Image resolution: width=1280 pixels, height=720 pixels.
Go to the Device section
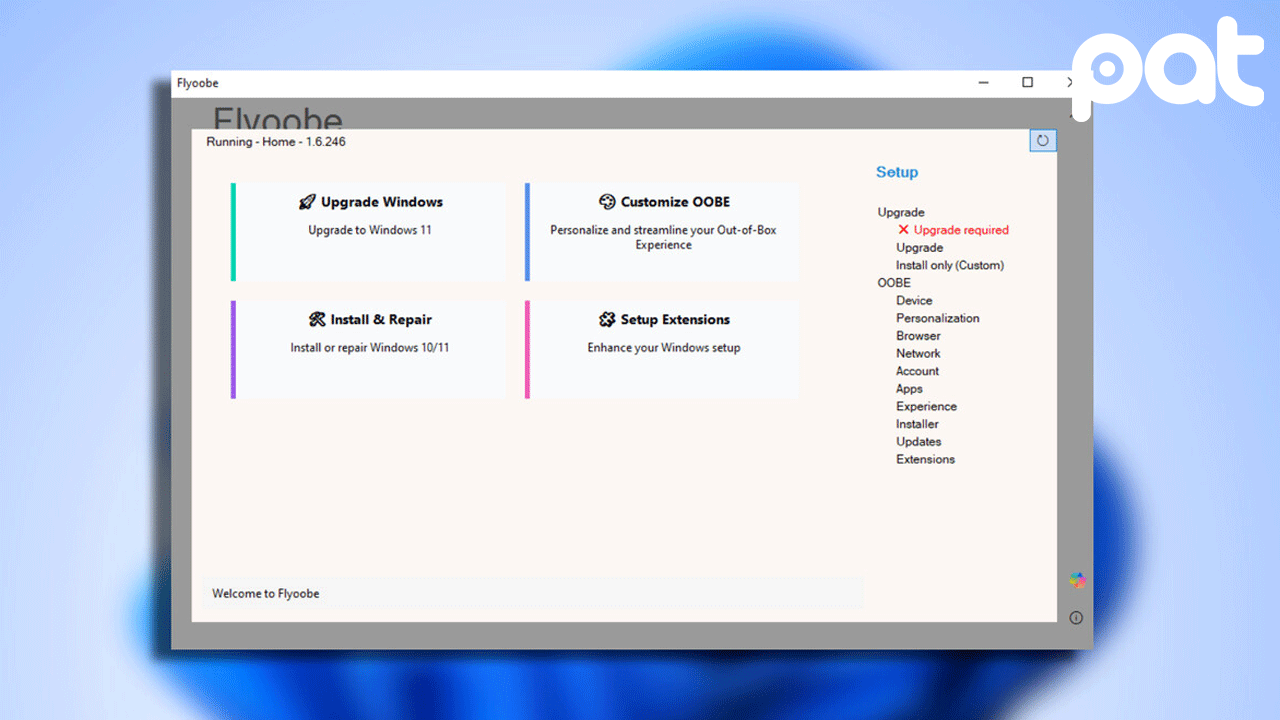click(x=914, y=300)
